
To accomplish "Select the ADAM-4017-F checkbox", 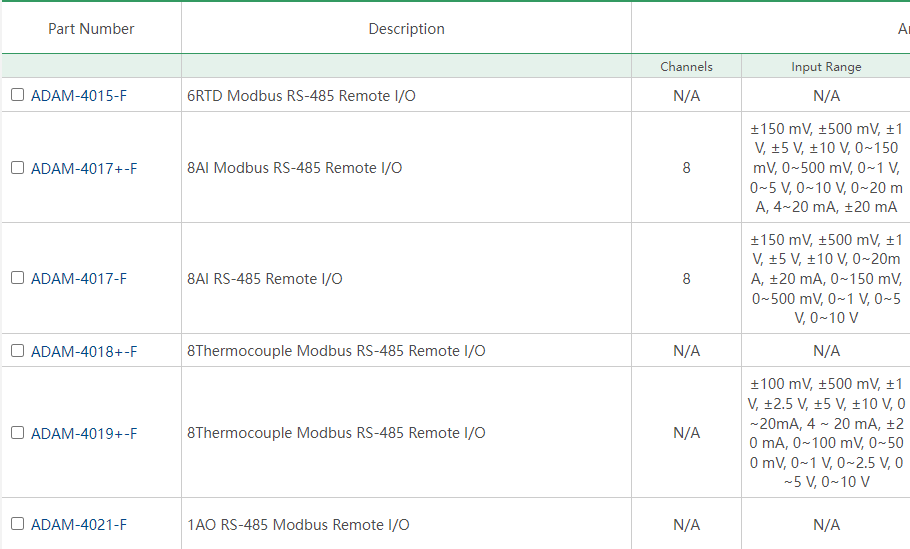I will click(x=17, y=278).
